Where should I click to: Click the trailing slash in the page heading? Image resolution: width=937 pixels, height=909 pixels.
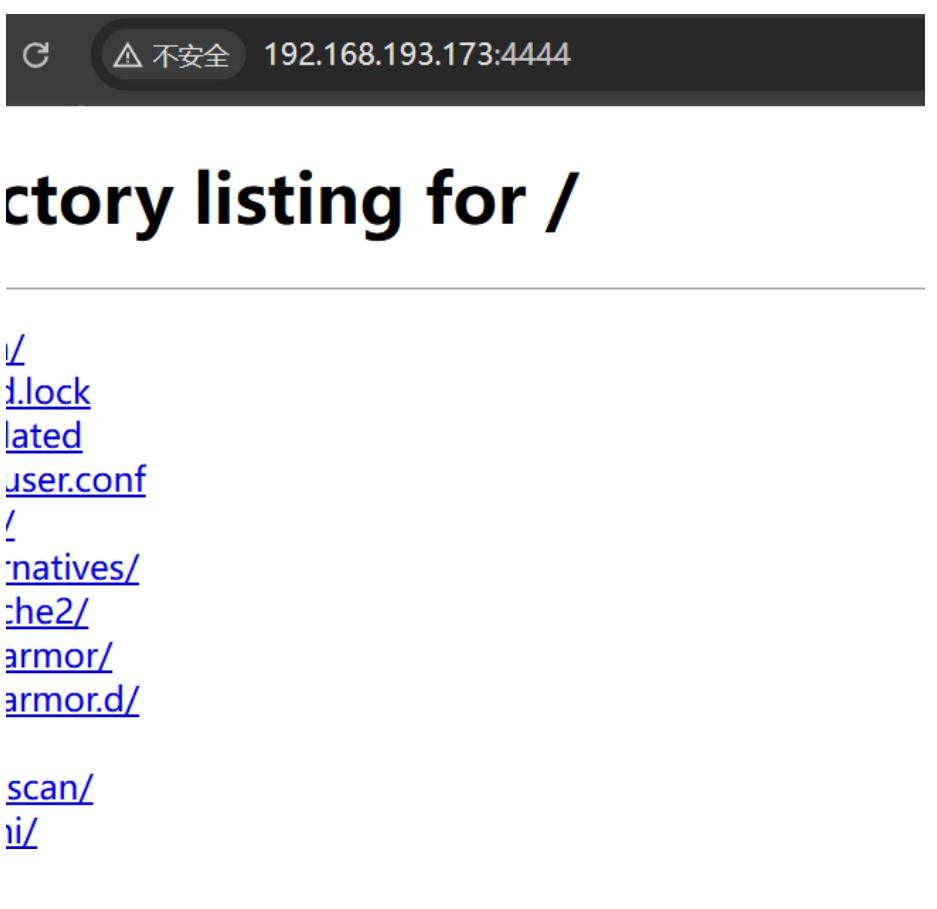click(562, 201)
